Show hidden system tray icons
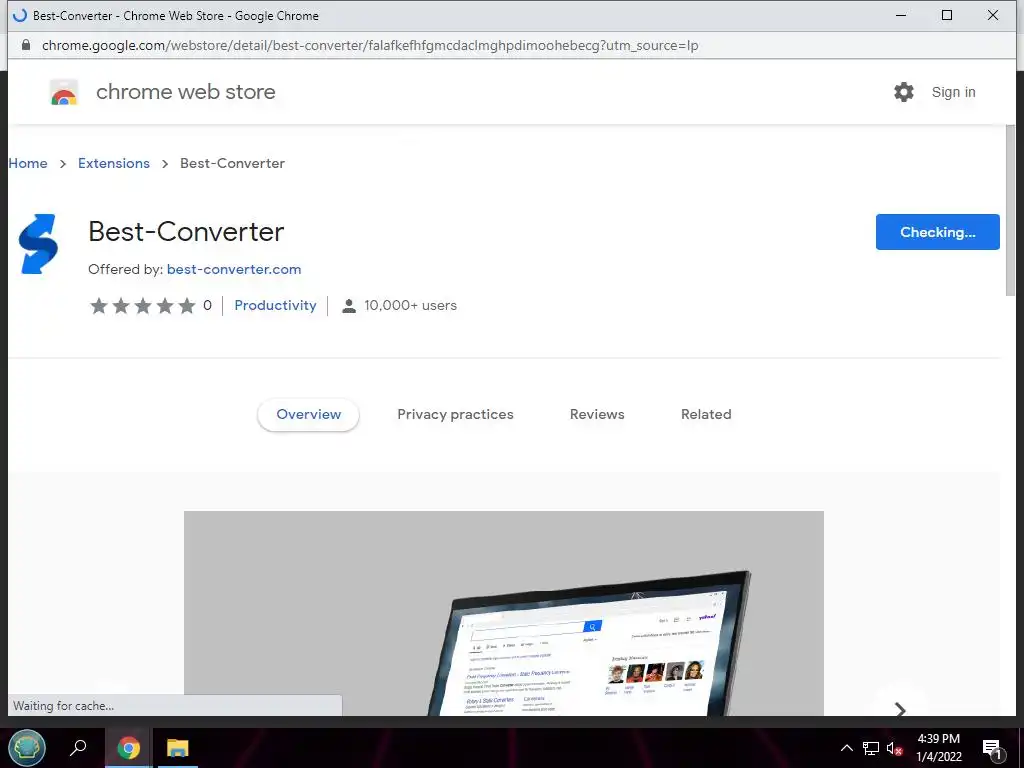1024x768 pixels. tap(846, 748)
